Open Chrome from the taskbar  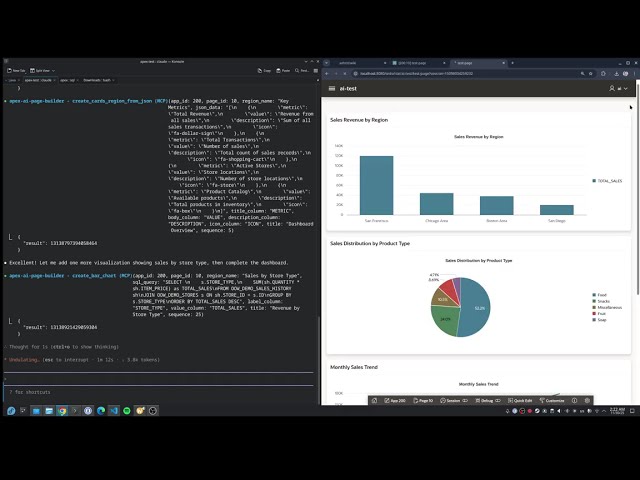(x=62, y=411)
